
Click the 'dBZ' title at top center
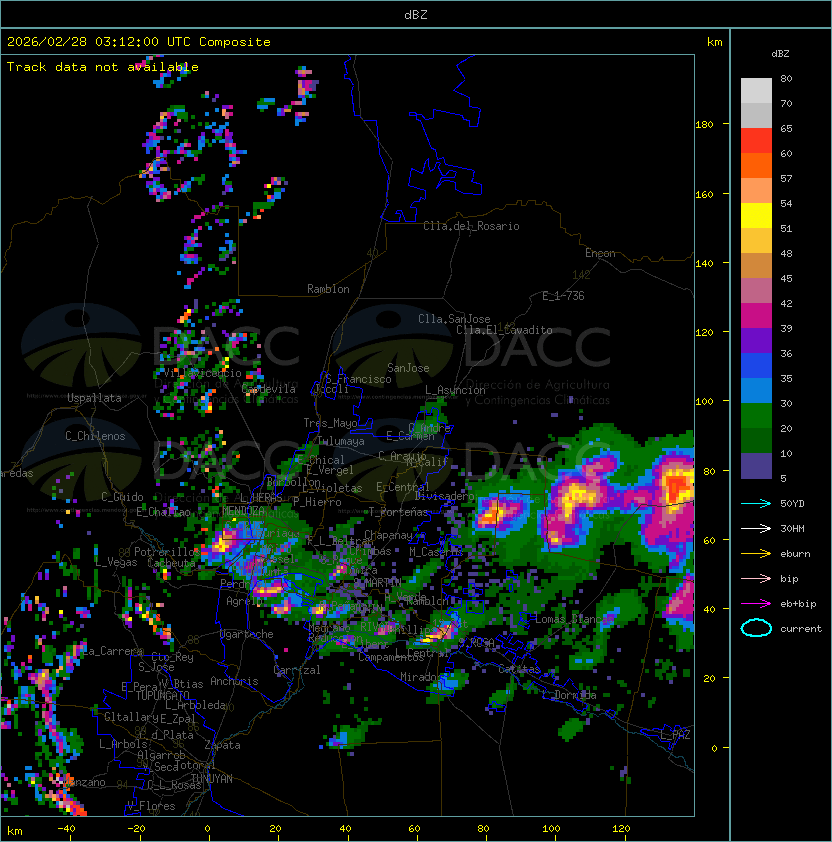416,14
